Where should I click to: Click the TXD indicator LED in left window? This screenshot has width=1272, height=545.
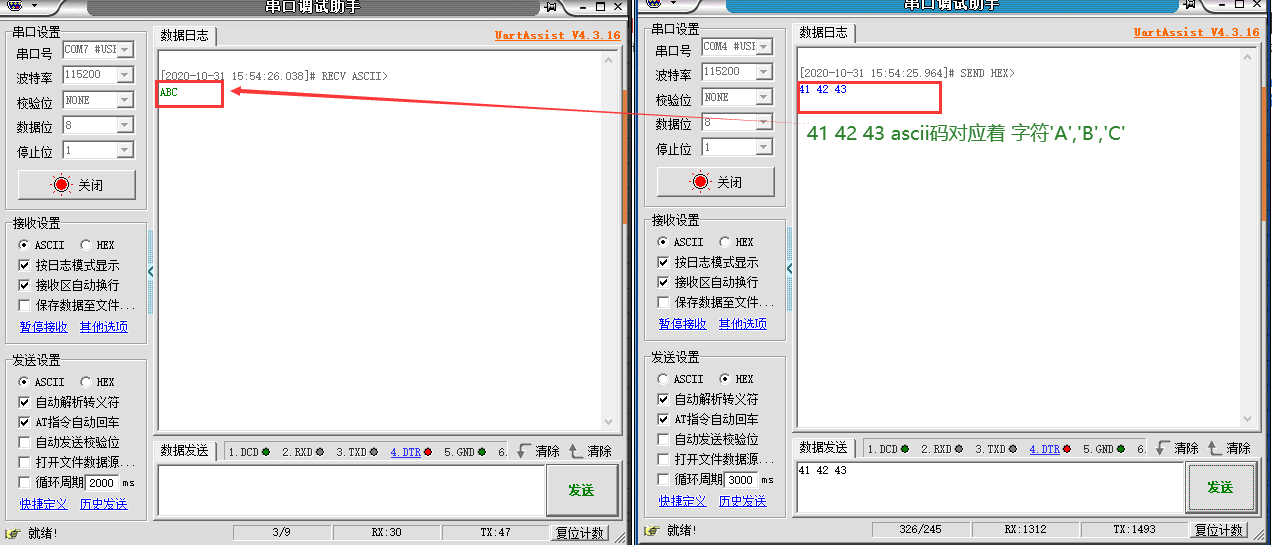(373, 452)
